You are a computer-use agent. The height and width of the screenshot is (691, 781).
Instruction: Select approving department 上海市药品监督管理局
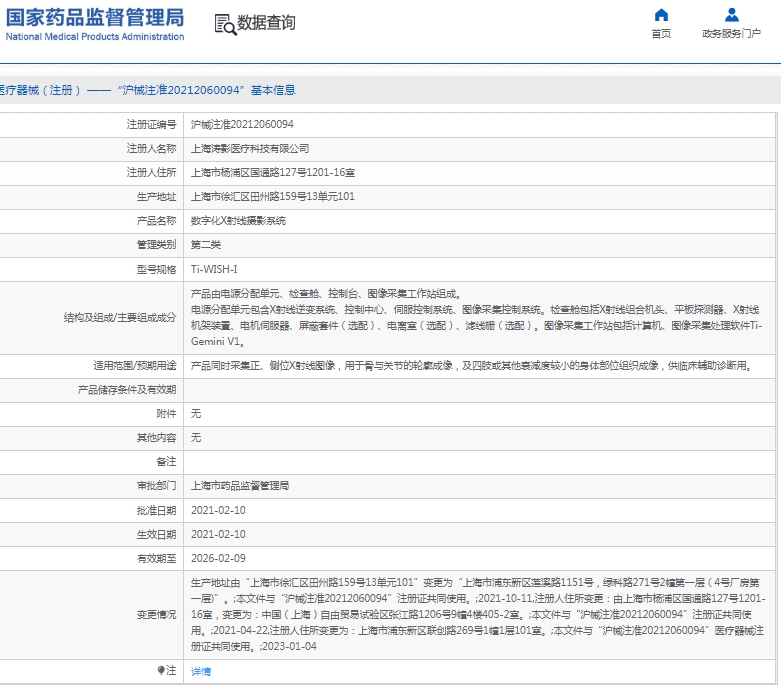click(240, 485)
